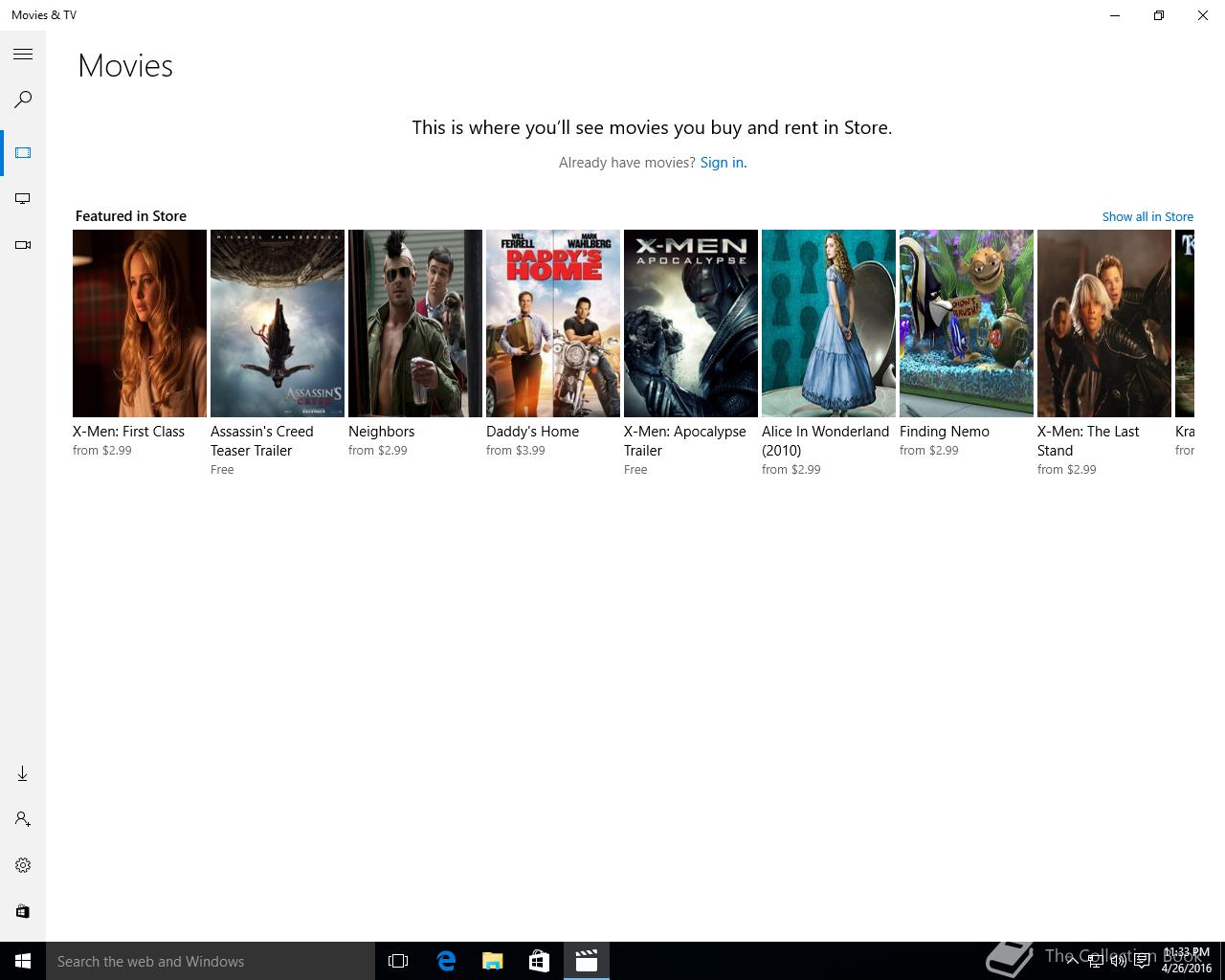Launch Microsoft Edge from taskbar
Screen dimensions: 1225x980
pyautogui.click(x=446, y=961)
